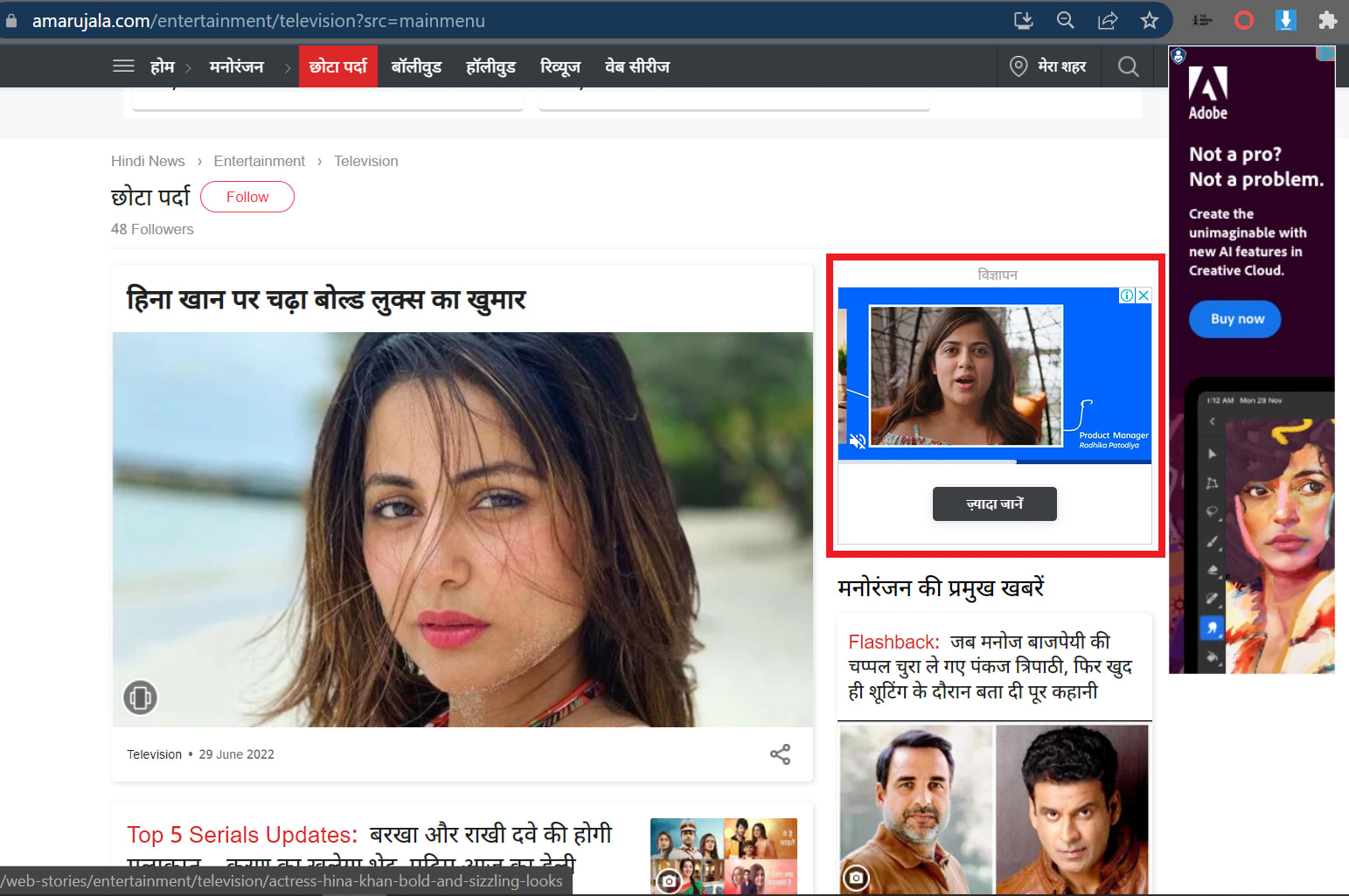Open the browser extensions puzzle icon
Screen dimensions: 1349x896
1327,19
